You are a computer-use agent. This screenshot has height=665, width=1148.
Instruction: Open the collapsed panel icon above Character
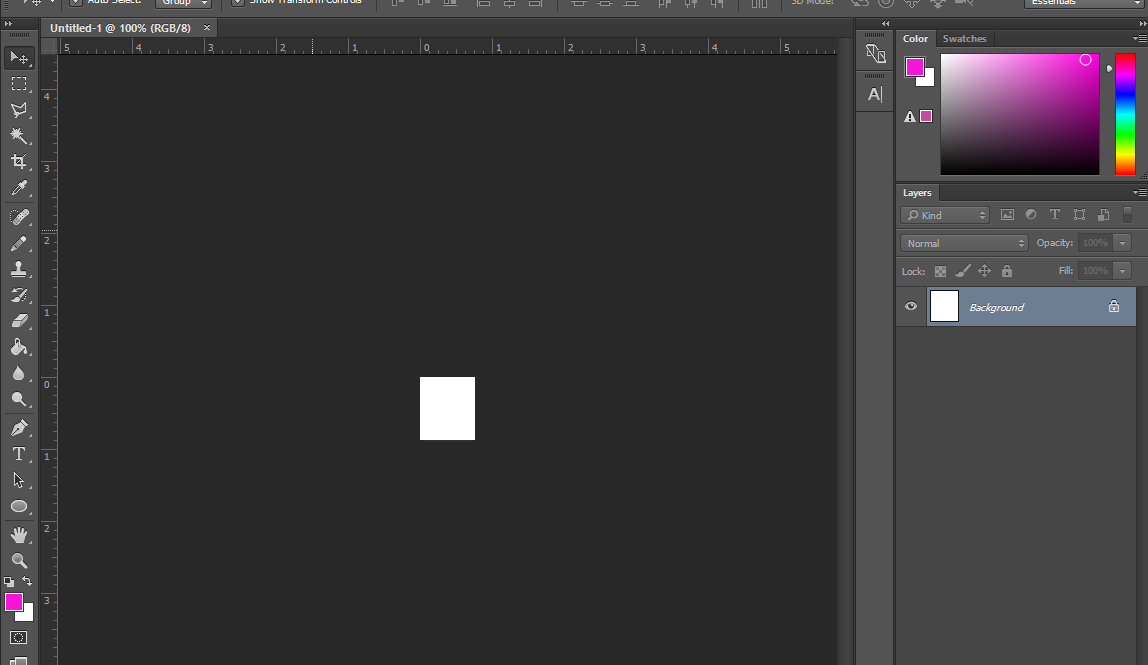point(875,53)
